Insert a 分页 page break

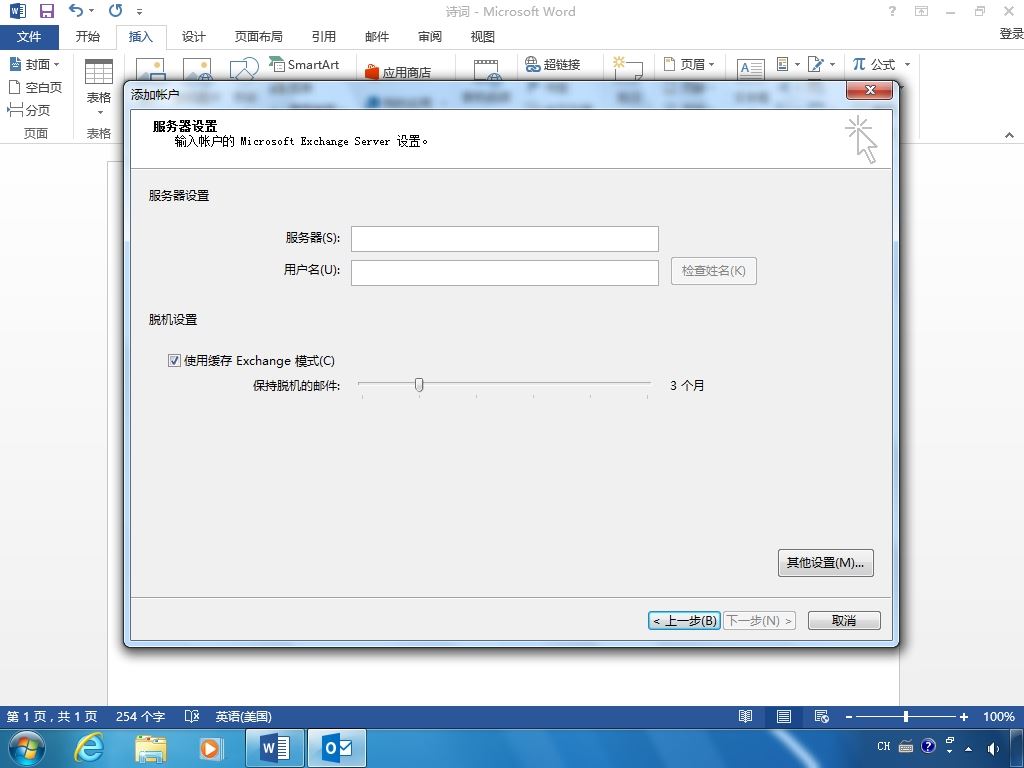(x=29, y=110)
